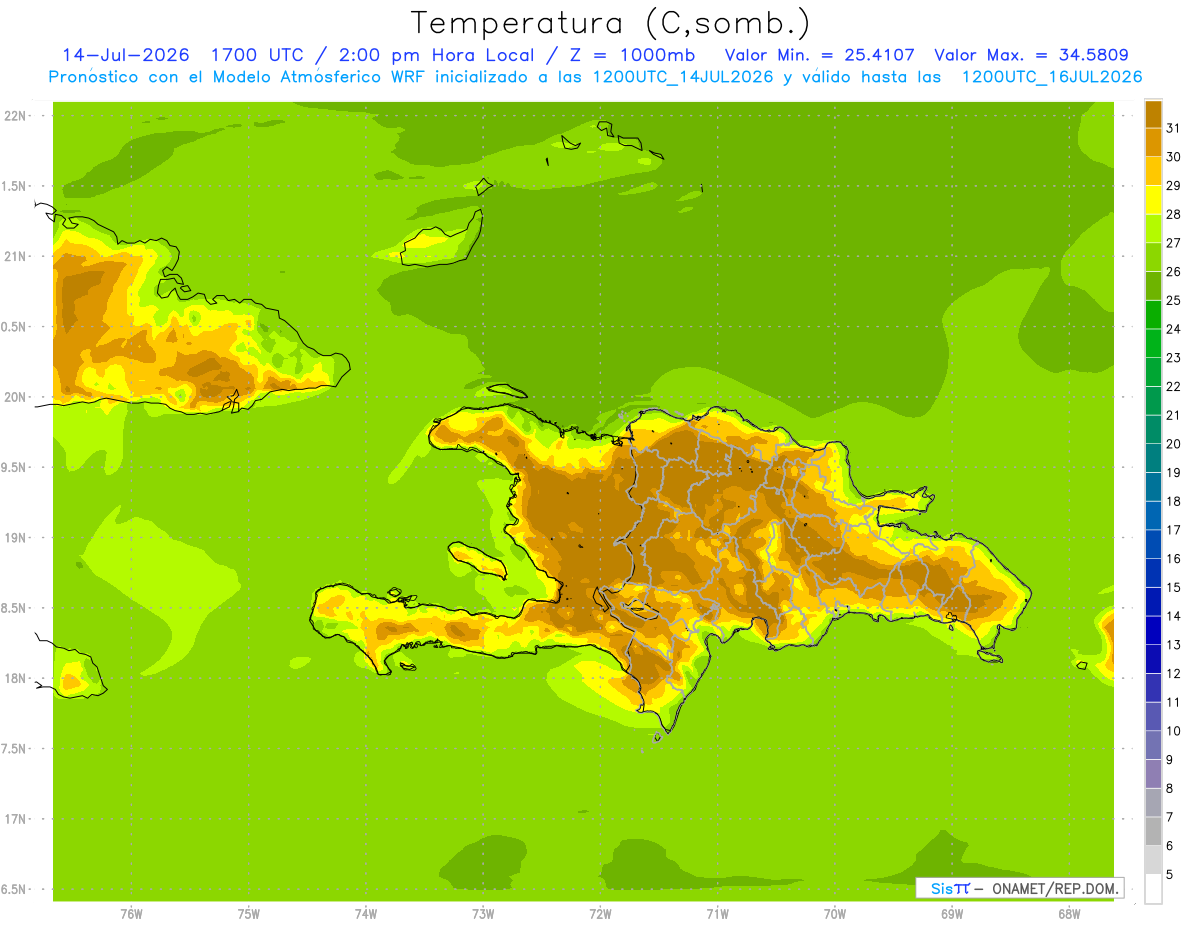
Task: Click legend value "14"
Action: pos(1174,616)
